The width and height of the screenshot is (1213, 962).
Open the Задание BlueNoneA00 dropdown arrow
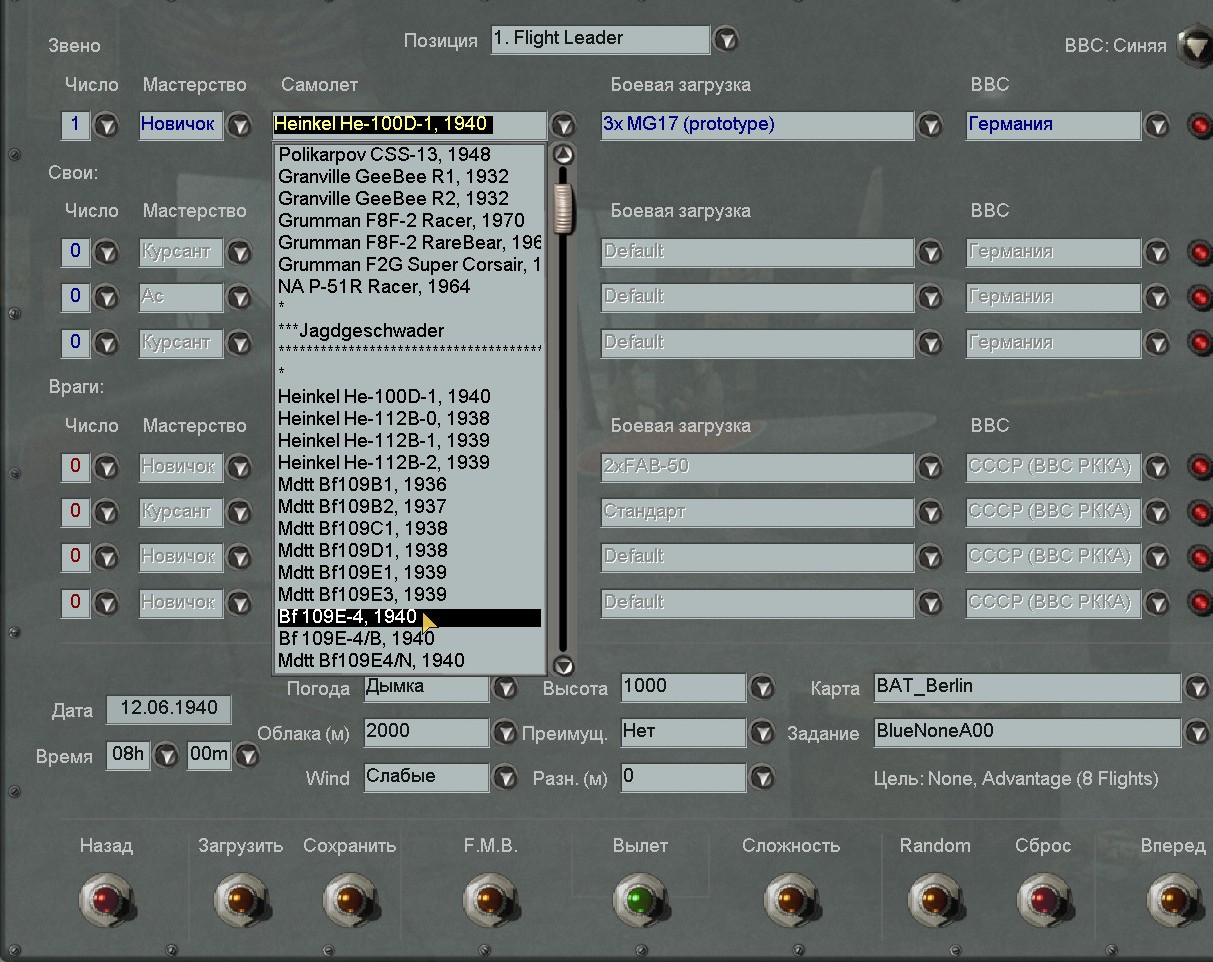(x=1198, y=733)
